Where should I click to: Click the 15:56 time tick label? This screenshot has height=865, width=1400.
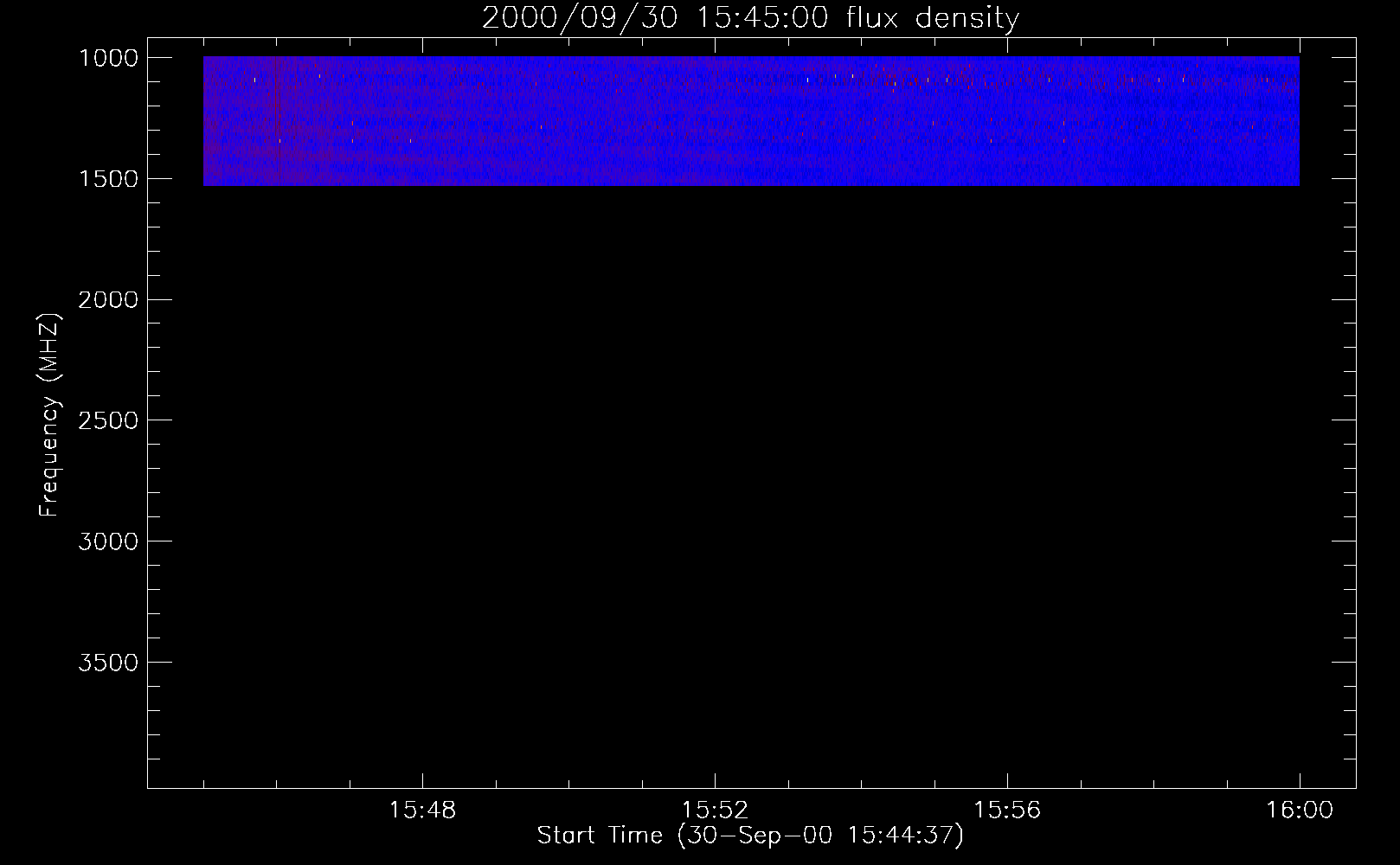coord(1007,811)
